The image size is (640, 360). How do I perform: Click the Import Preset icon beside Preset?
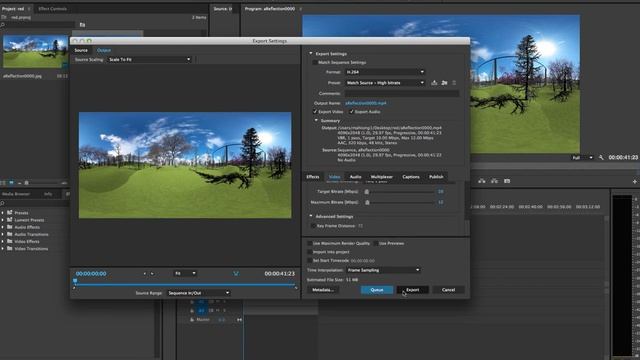pos(444,83)
